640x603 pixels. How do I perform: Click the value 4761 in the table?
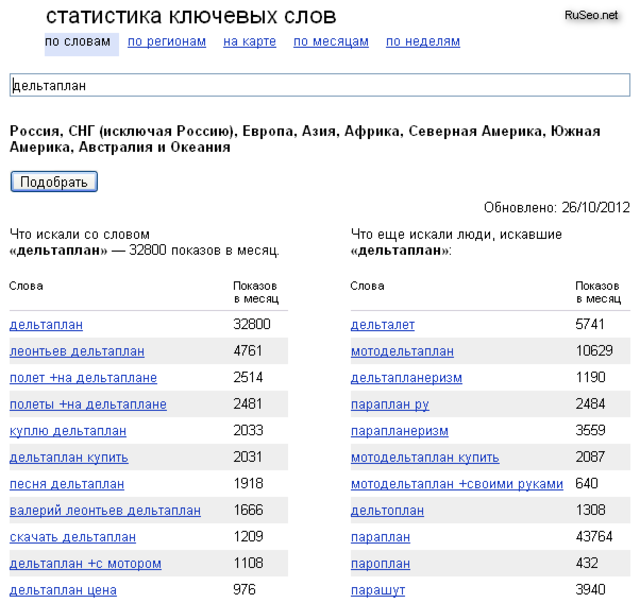point(247,351)
